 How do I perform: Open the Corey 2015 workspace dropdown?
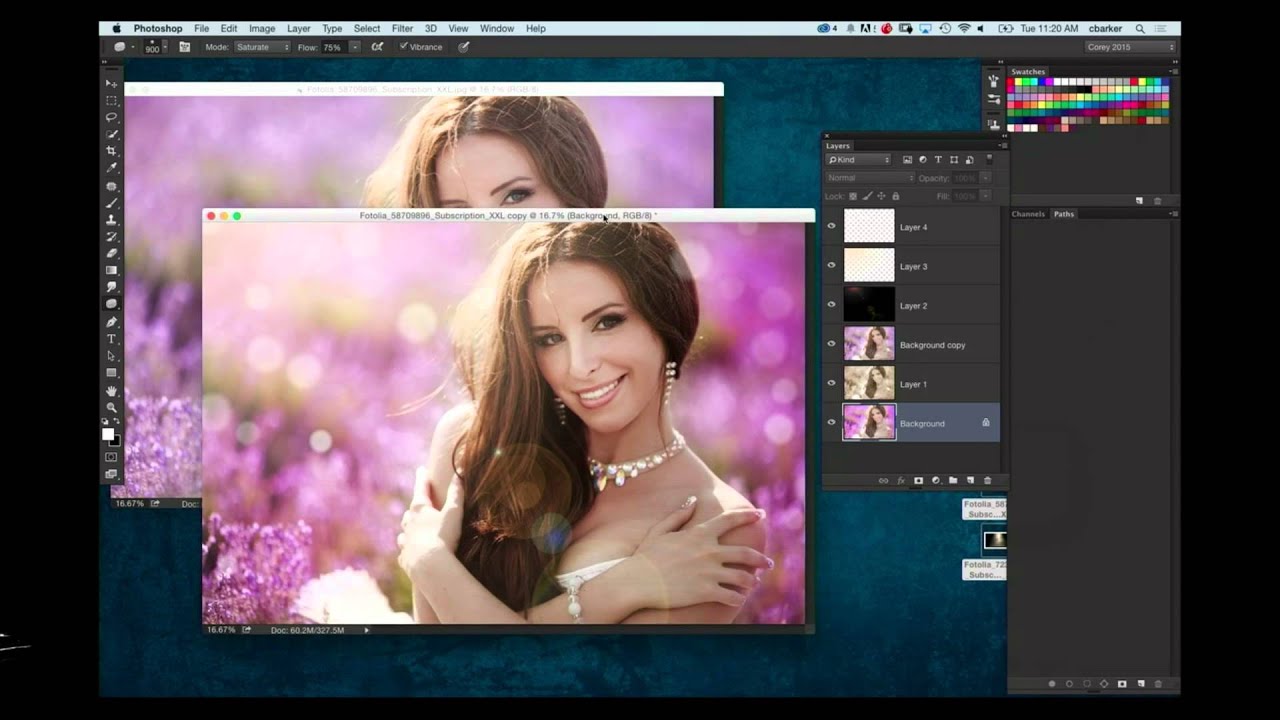click(1130, 47)
